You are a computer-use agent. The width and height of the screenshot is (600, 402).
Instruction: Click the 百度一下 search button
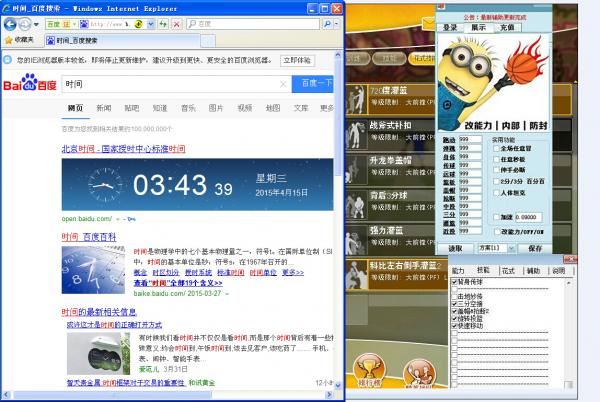[313, 84]
